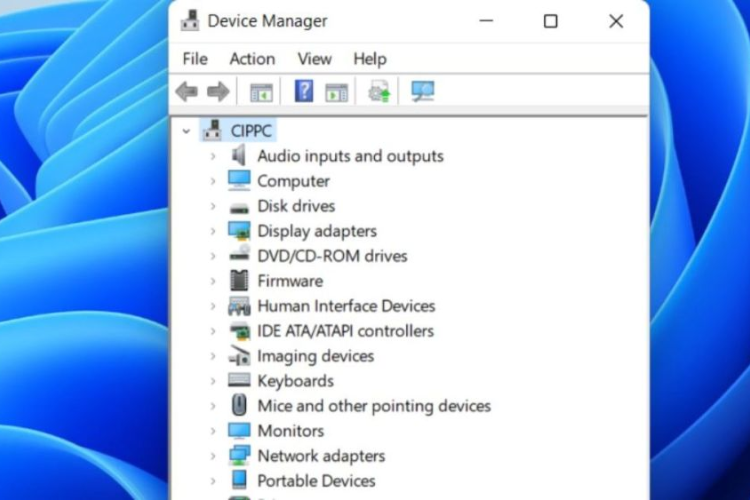Select Mice and other pointing devices label
The width and height of the screenshot is (750, 500).
tap(375, 406)
